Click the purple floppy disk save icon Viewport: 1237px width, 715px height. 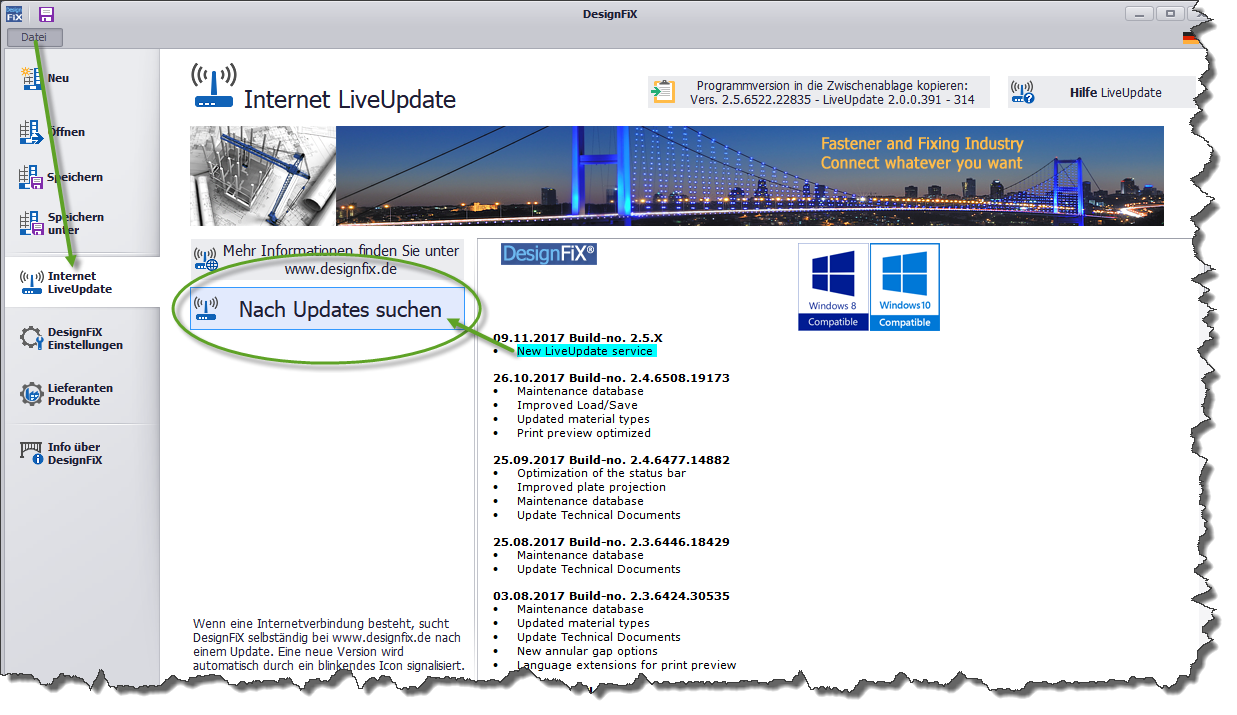tap(46, 14)
